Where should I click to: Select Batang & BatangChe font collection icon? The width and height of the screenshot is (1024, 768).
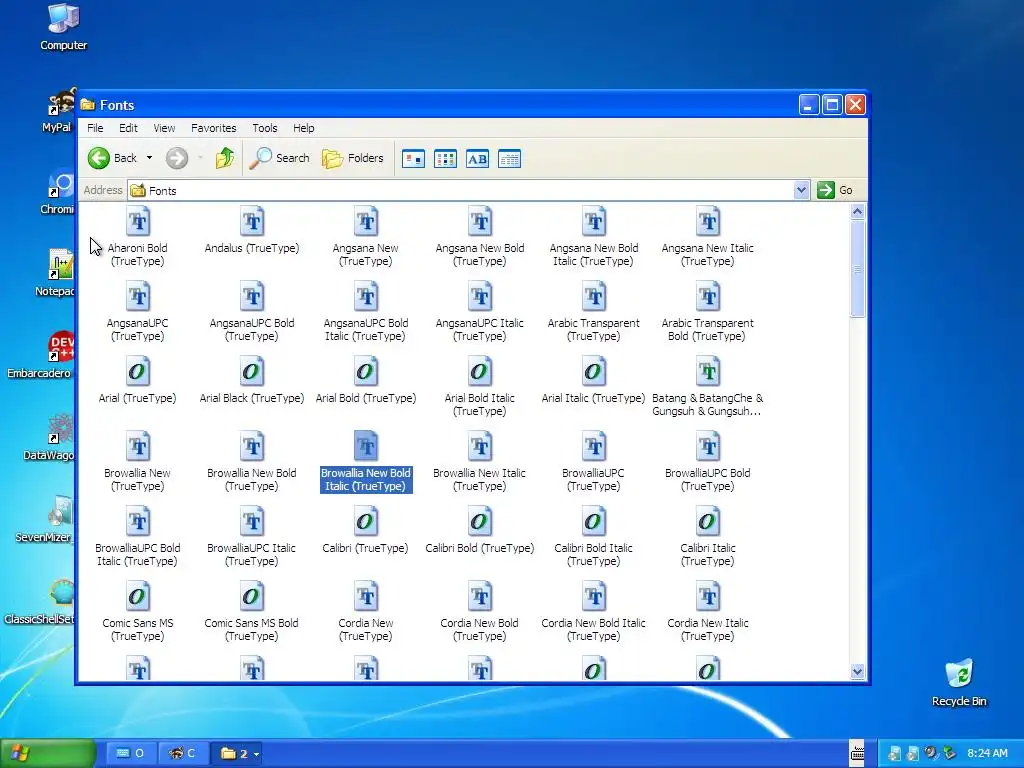(708, 372)
